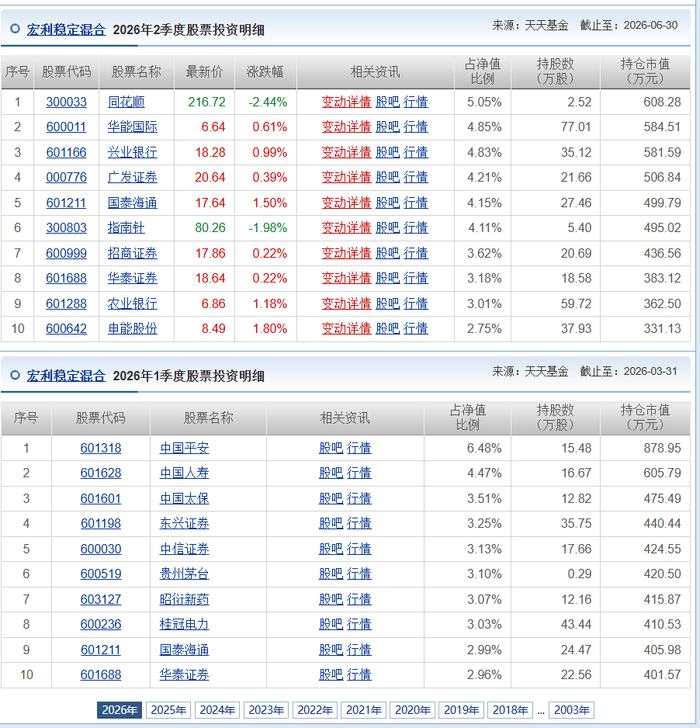Viewport: 700px width, 728px height.
Task: Open 行情 for 兴业银行
Action: pyautogui.click(x=415, y=153)
